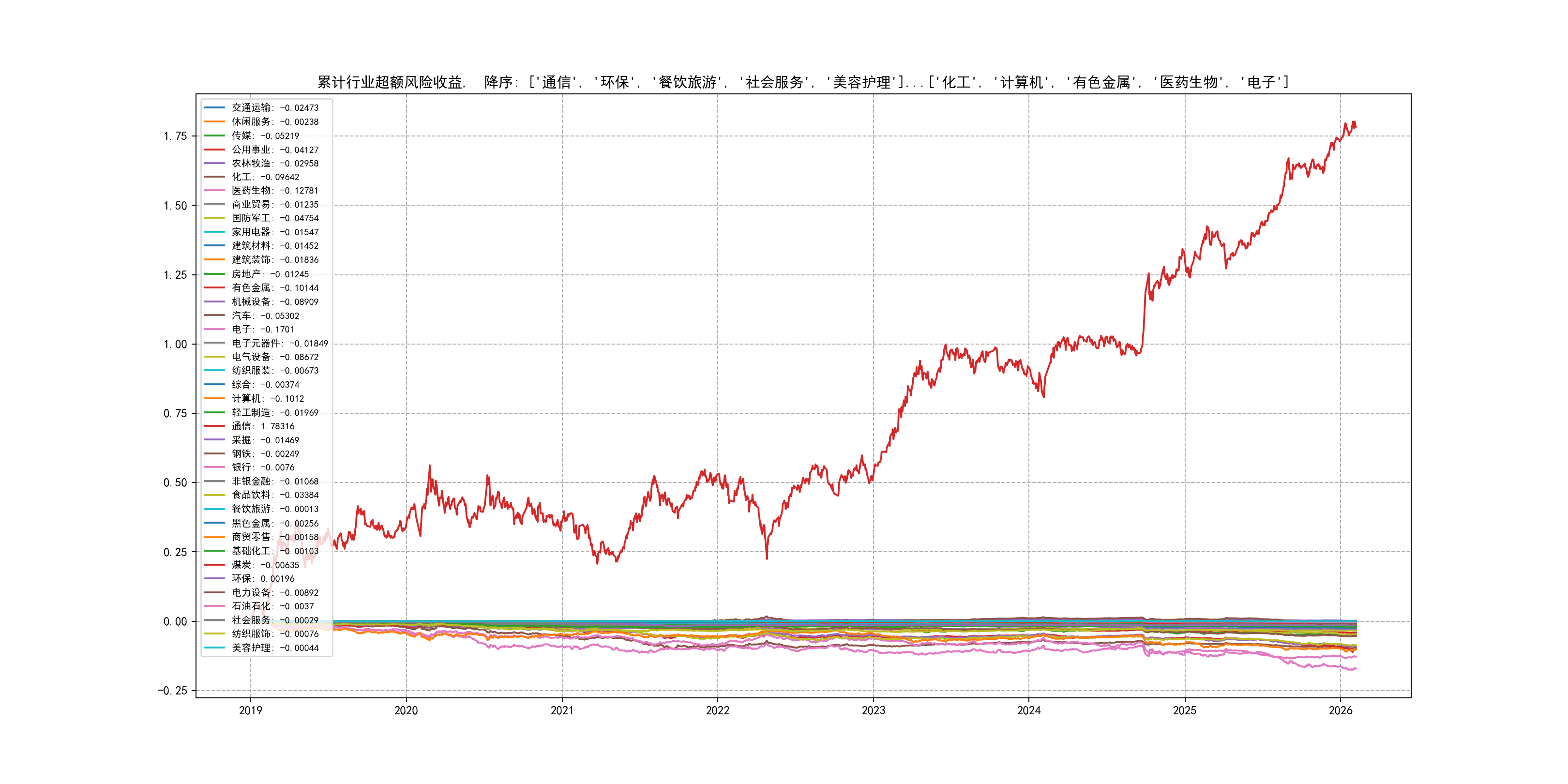Click the 1.75 y-axis tick label
This screenshot has width=1568, height=784.
(175, 136)
